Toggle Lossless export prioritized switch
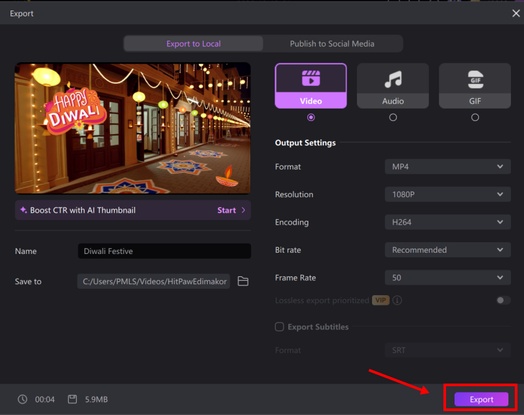This screenshot has width=524, height=415. click(503, 300)
